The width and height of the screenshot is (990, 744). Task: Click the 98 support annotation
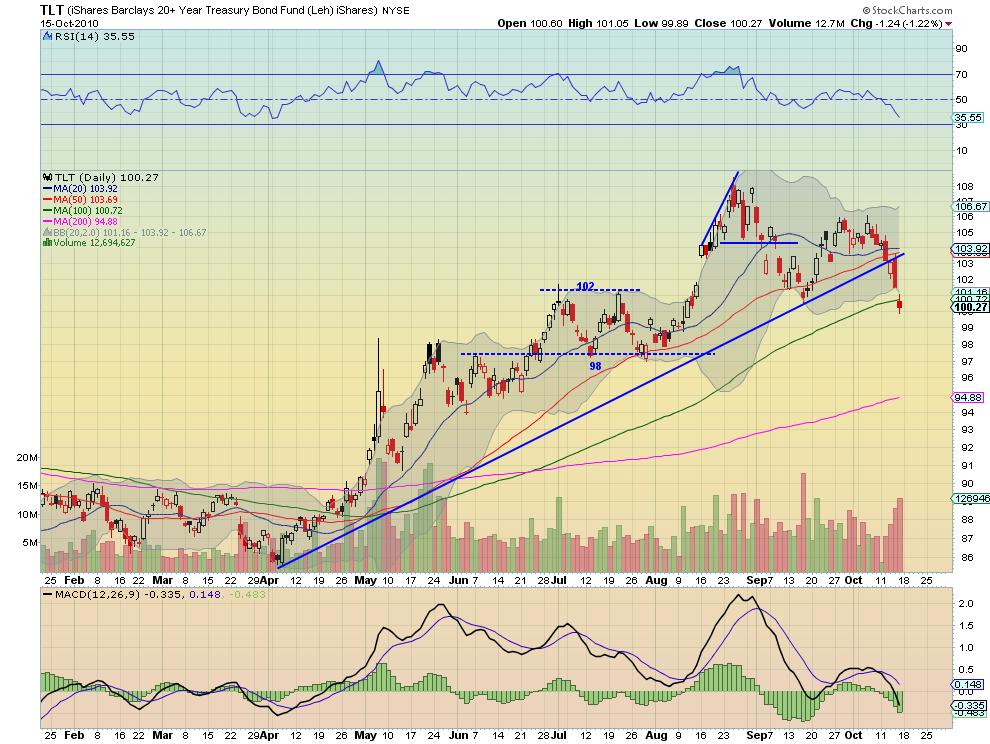pos(595,366)
